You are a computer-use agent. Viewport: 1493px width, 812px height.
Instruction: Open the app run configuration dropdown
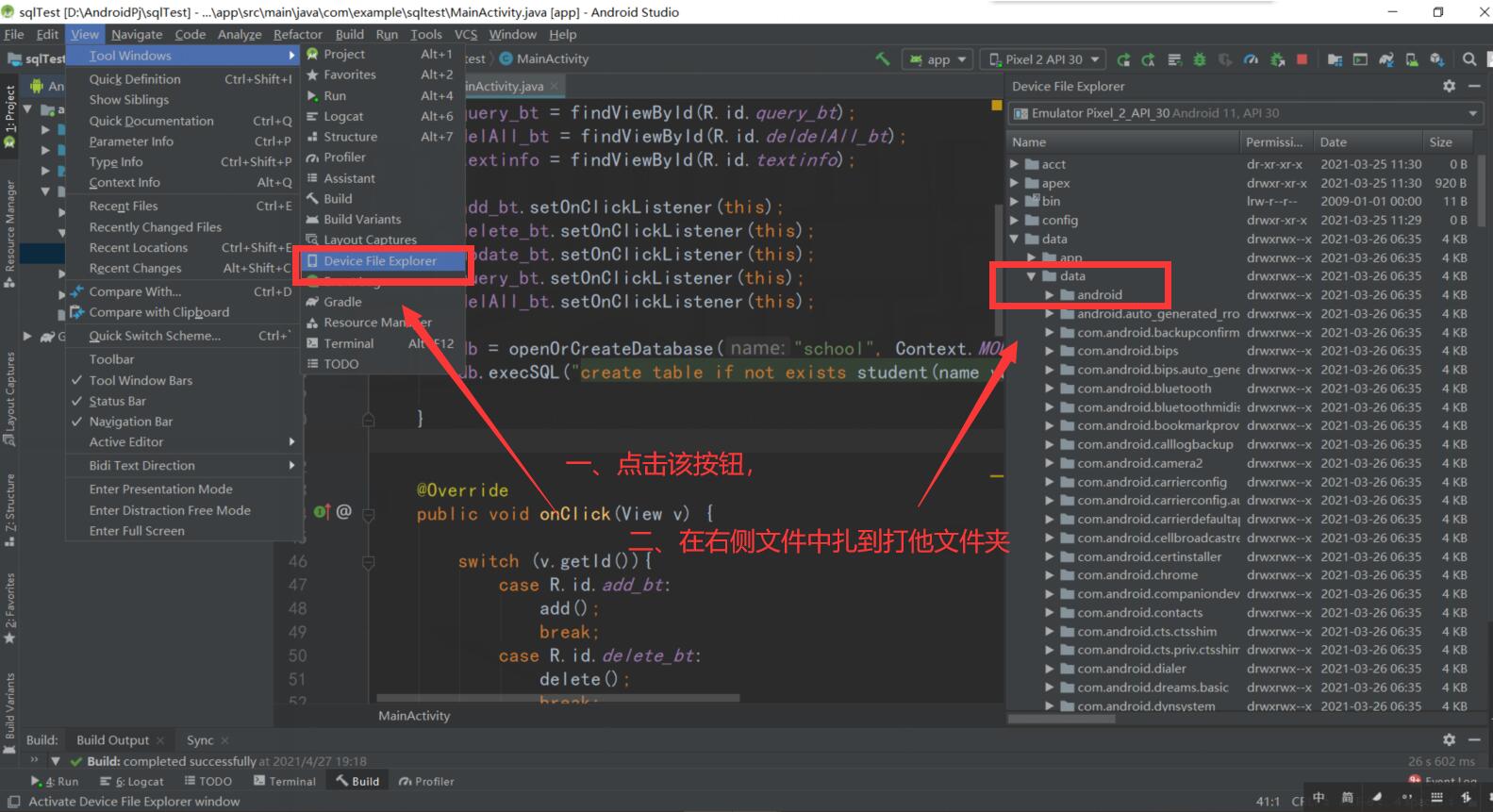[937, 59]
